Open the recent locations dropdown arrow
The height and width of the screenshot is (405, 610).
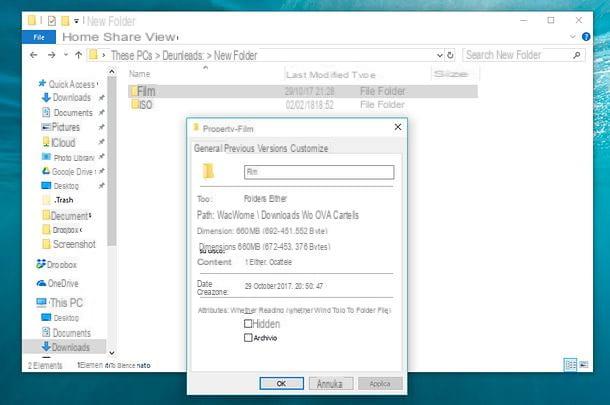click(66, 54)
